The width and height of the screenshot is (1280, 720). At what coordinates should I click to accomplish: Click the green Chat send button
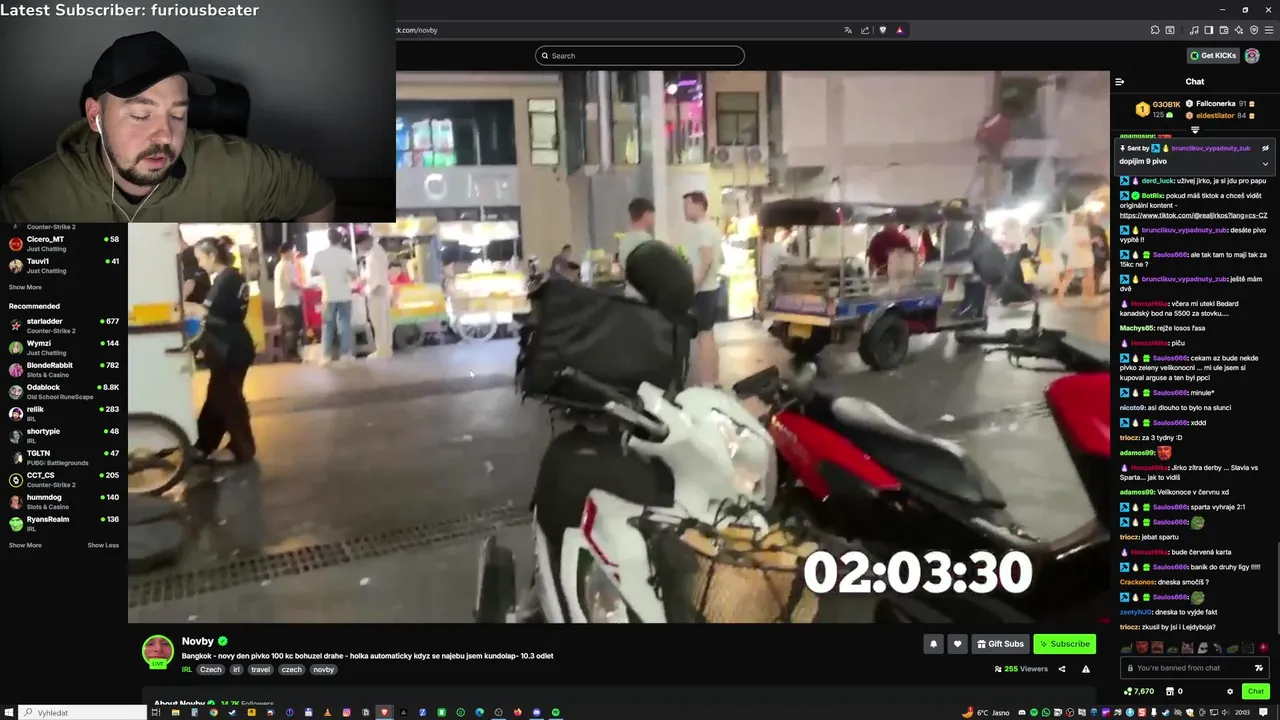(x=1256, y=691)
